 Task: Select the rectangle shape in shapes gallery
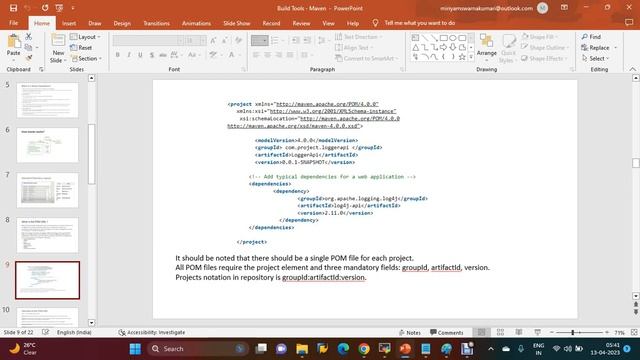point(444,38)
